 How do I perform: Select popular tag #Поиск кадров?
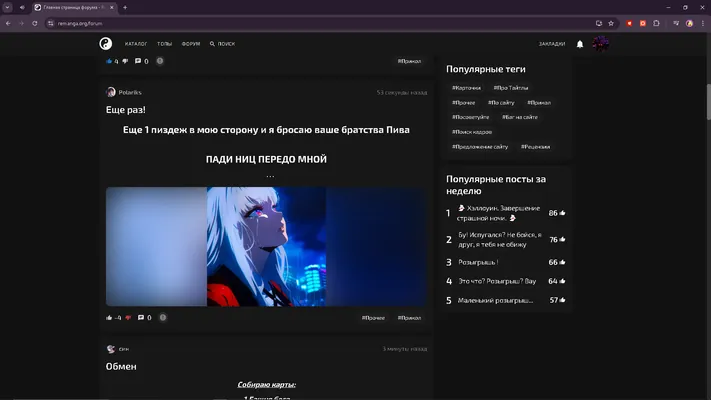pyautogui.click(x=472, y=132)
